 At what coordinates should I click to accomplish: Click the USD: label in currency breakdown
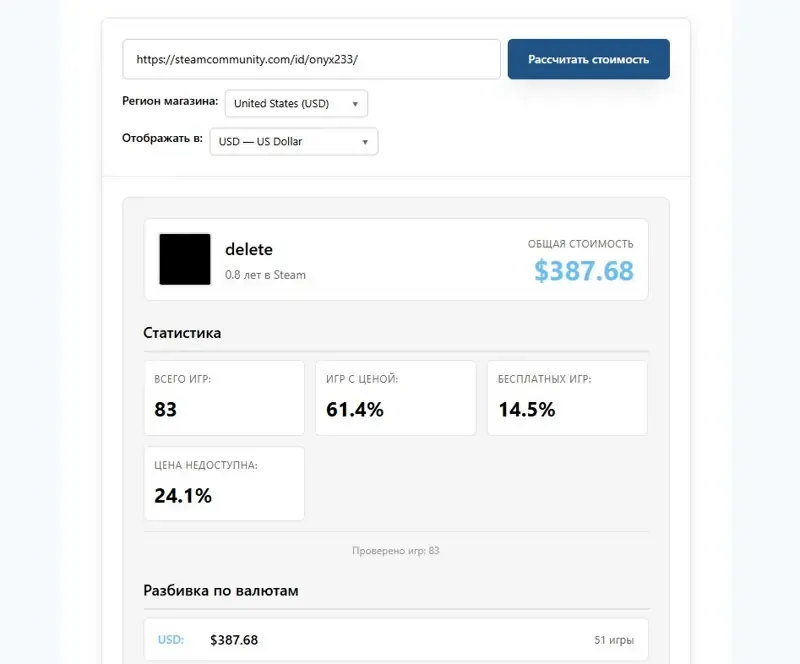(x=171, y=640)
